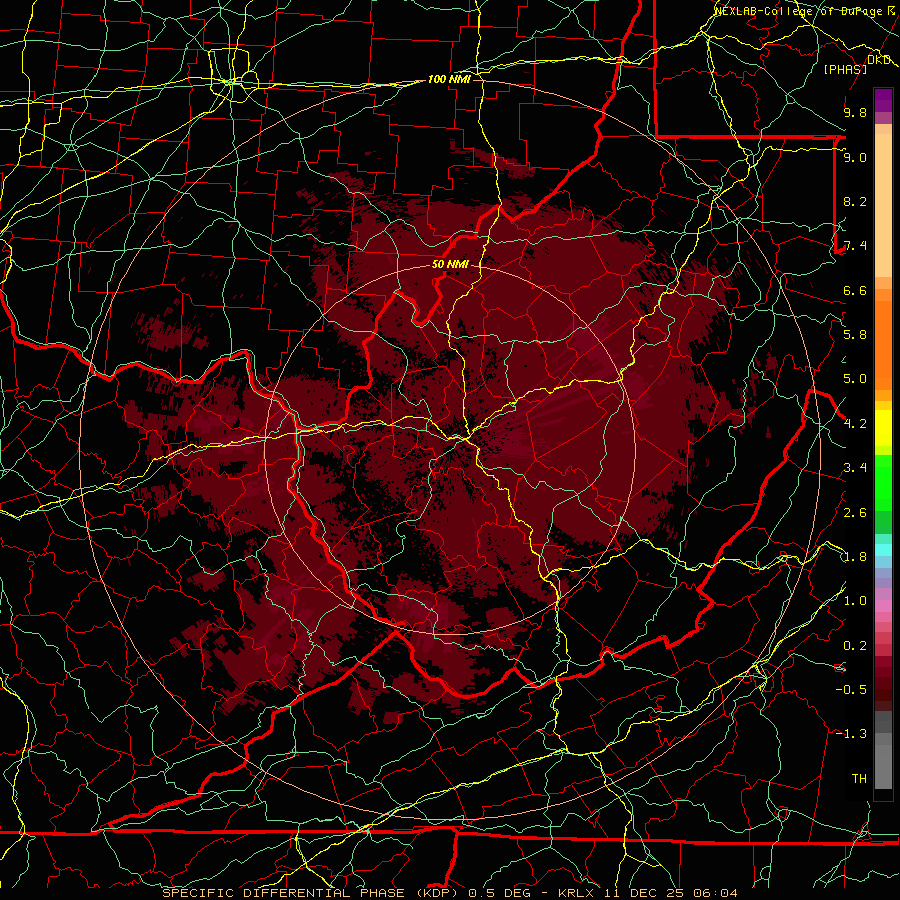Image resolution: width=900 pixels, height=900 pixels.
Task: Pick the 5.8 legend value
Action: click(855, 334)
